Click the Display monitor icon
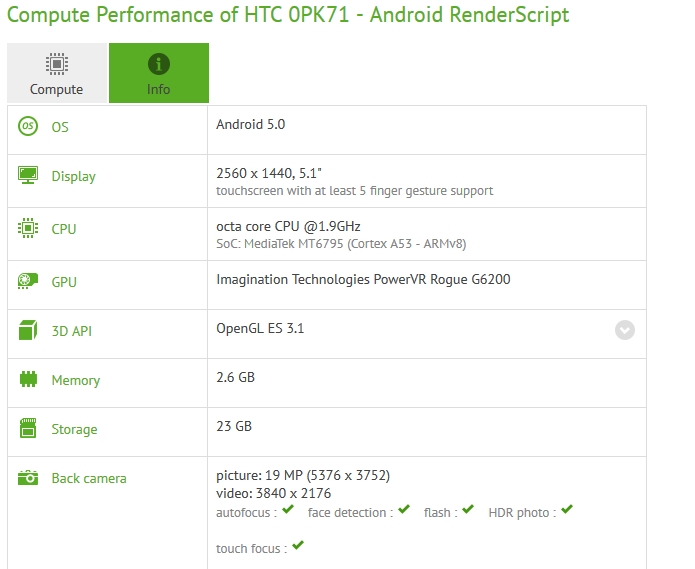The height and width of the screenshot is (569, 695). coord(28,175)
